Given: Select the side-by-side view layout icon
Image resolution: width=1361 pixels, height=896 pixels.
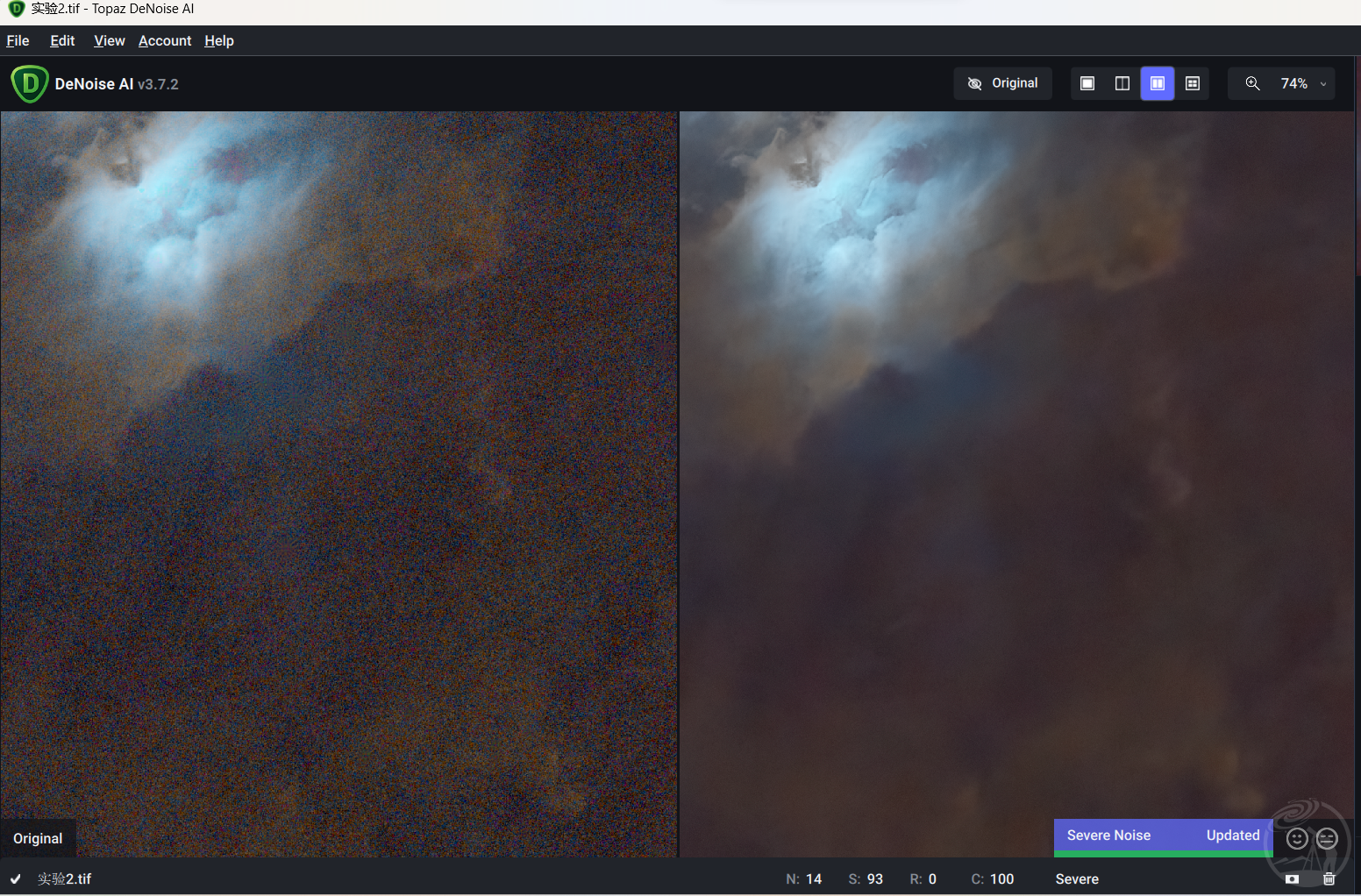Looking at the screenshot, I should click(x=1158, y=83).
